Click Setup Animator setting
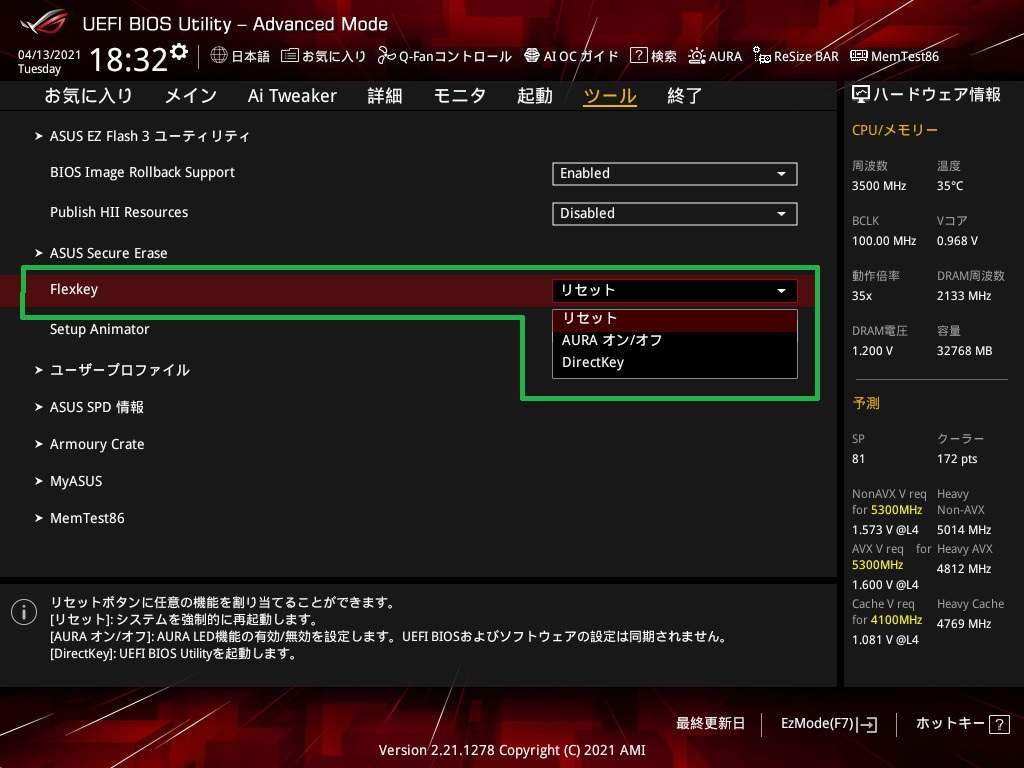The image size is (1024, 768). coord(99,329)
